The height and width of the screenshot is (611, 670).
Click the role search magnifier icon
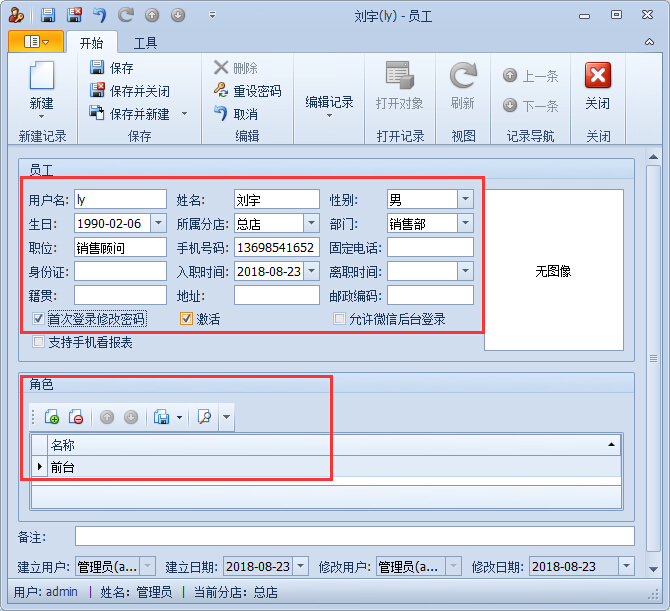point(204,417)
